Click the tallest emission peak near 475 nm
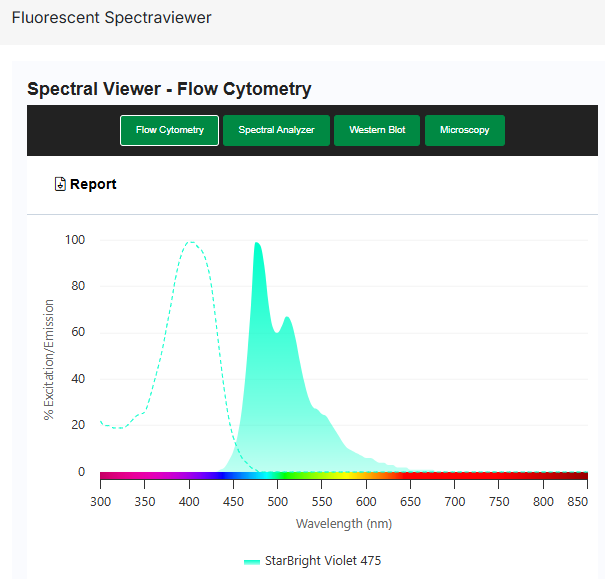This screenshot has width=605, height=579. [x=257, y=244]
